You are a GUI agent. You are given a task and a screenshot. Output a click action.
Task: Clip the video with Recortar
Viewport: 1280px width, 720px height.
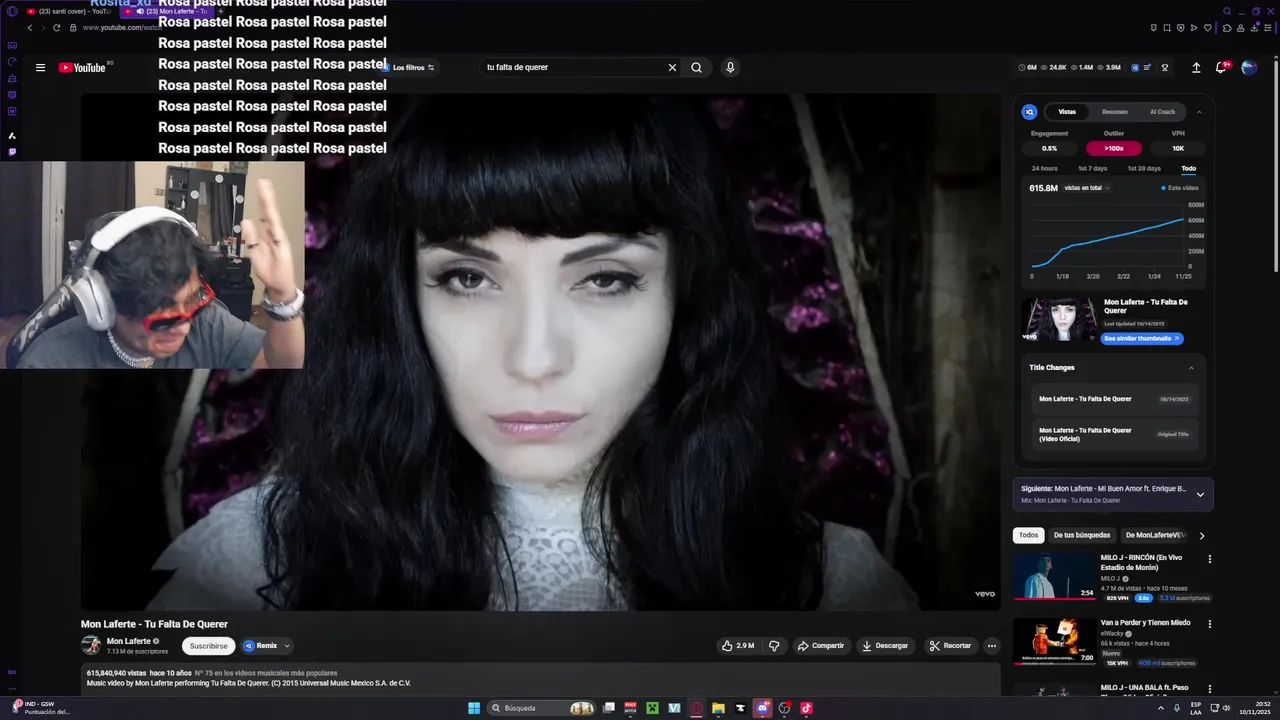coord(950,646)
